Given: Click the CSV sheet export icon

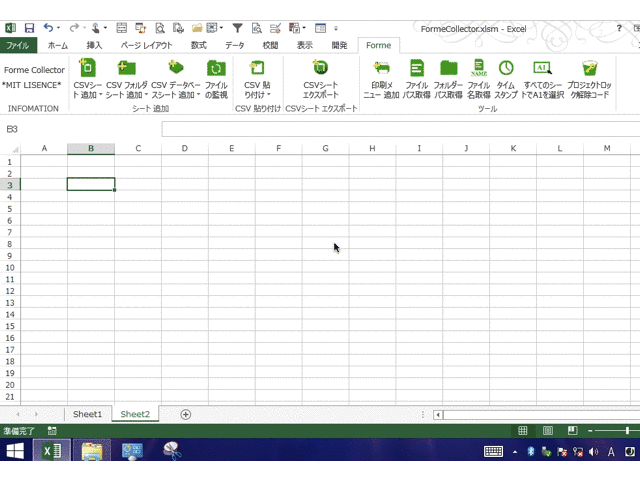Looking at the screenshot, I should tap(320, 69).
